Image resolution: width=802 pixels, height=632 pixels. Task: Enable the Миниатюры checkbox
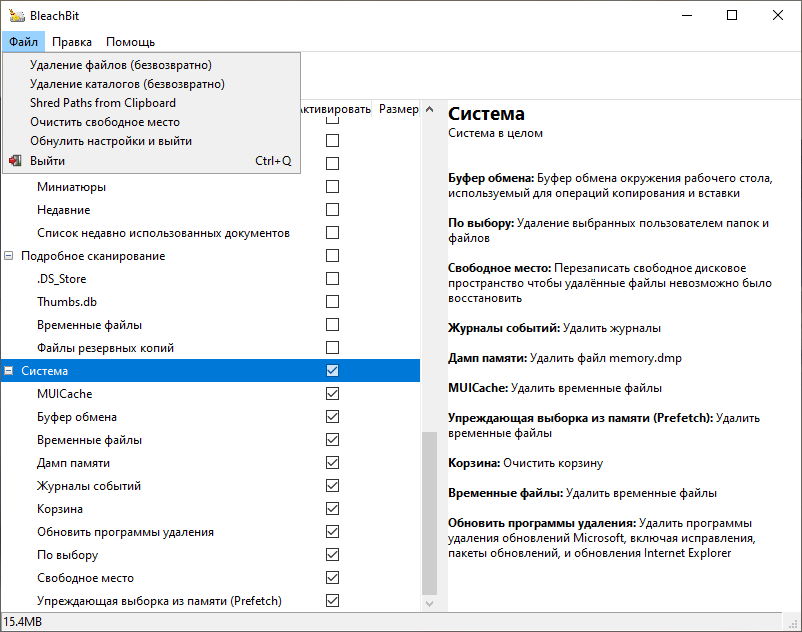click(x=332, y=187)
